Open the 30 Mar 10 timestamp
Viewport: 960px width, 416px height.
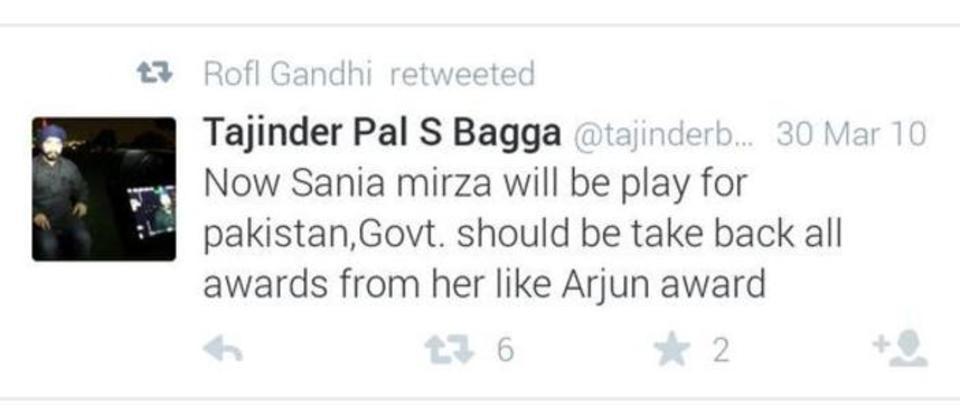pos(851,134)
